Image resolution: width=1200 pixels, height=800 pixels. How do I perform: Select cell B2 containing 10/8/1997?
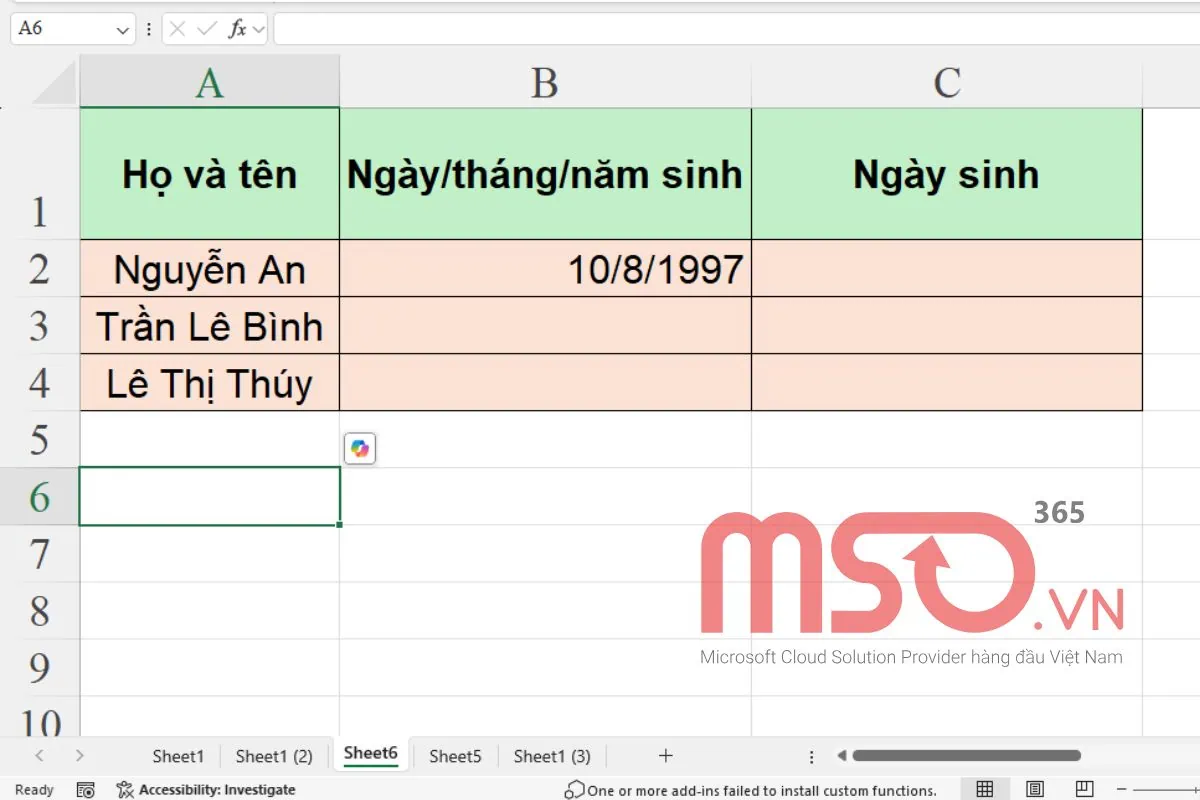[545, 269]
